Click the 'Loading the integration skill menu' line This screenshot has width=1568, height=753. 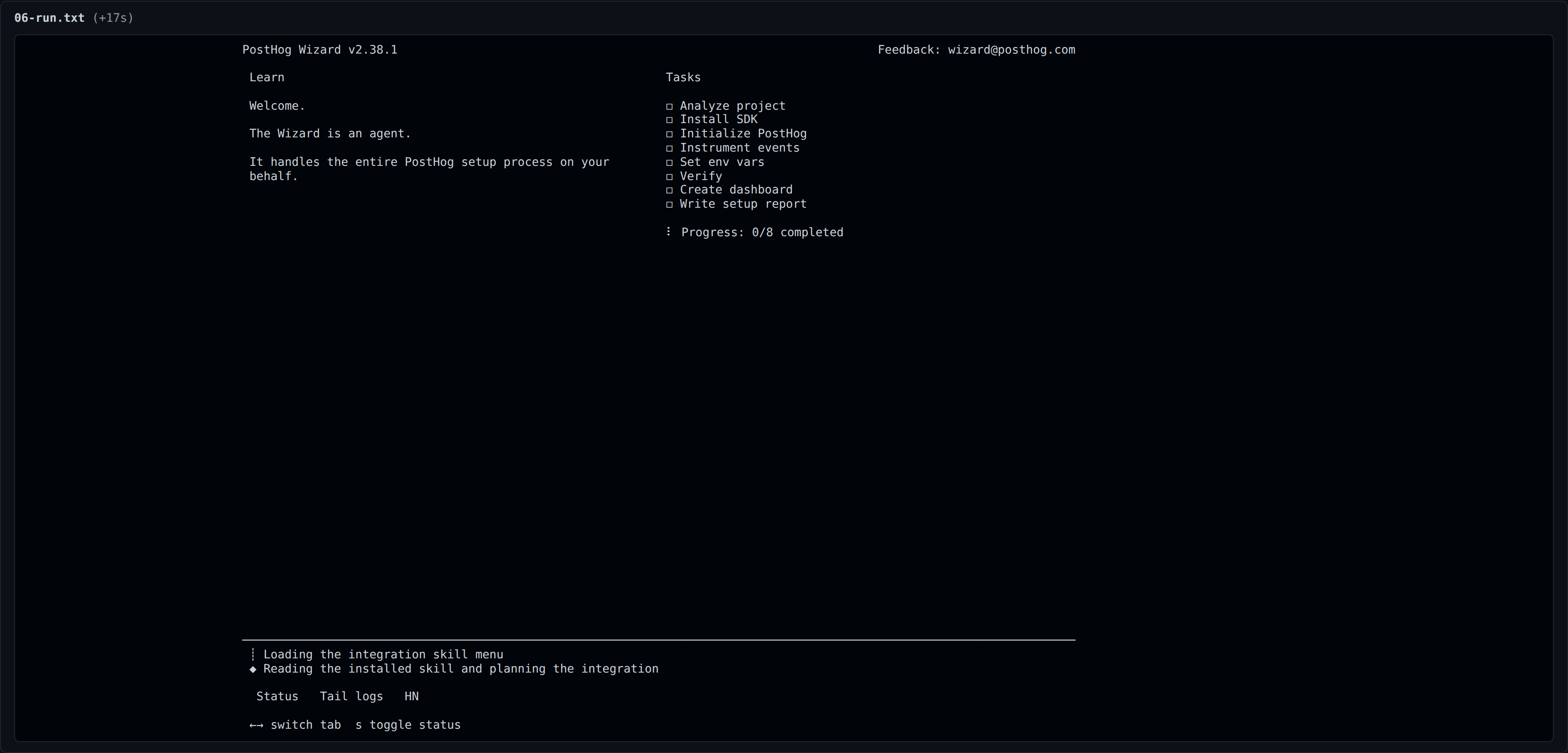[384, 655]
